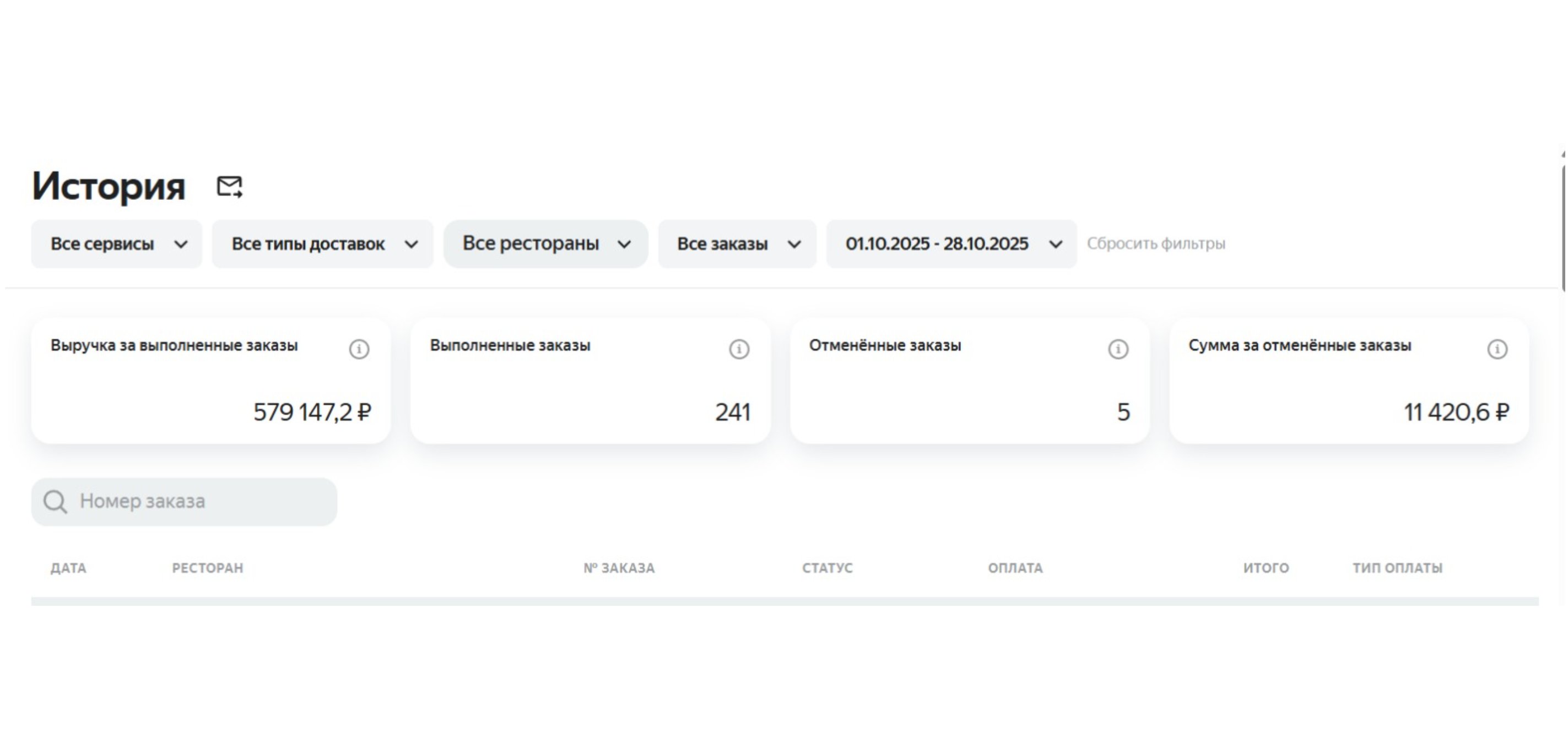Open the Все рестораны dropdown
Screen dimensions: 1568x744
[545, 244]
